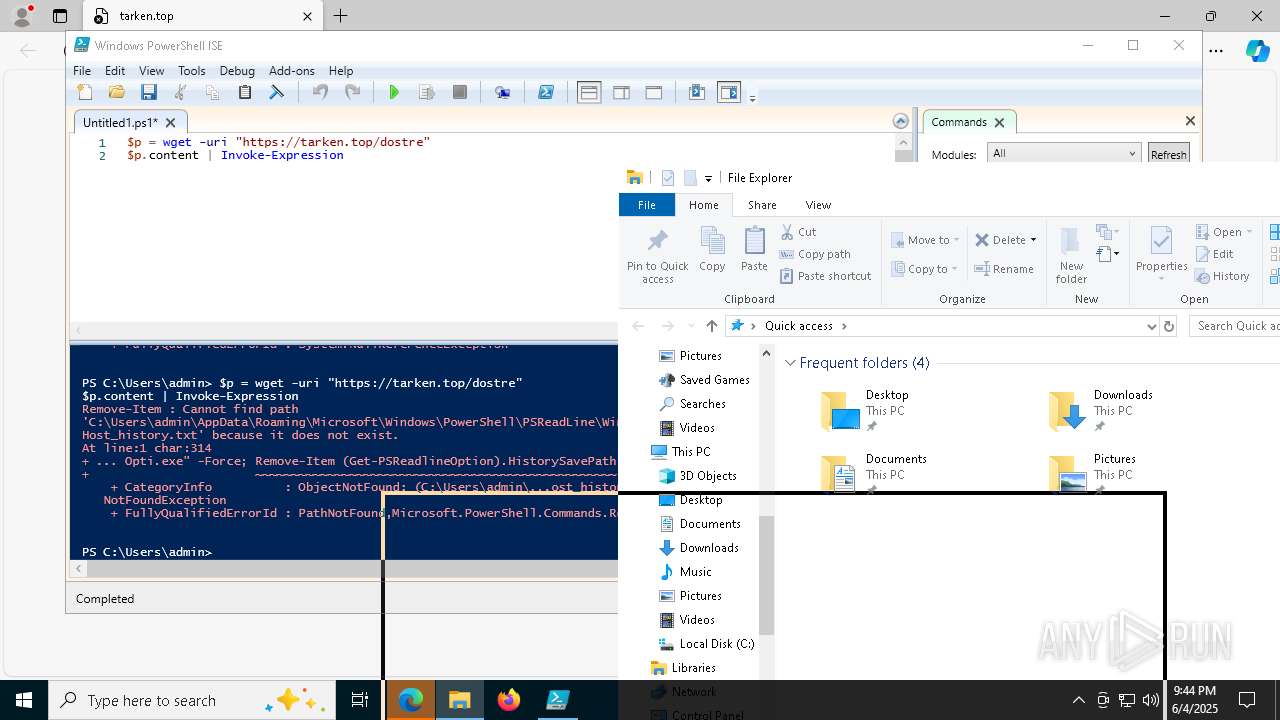This screenshot has width=1280, height=720.
Task: Open the Help menu in PowerShell ISE
Action: click(341, 71)
